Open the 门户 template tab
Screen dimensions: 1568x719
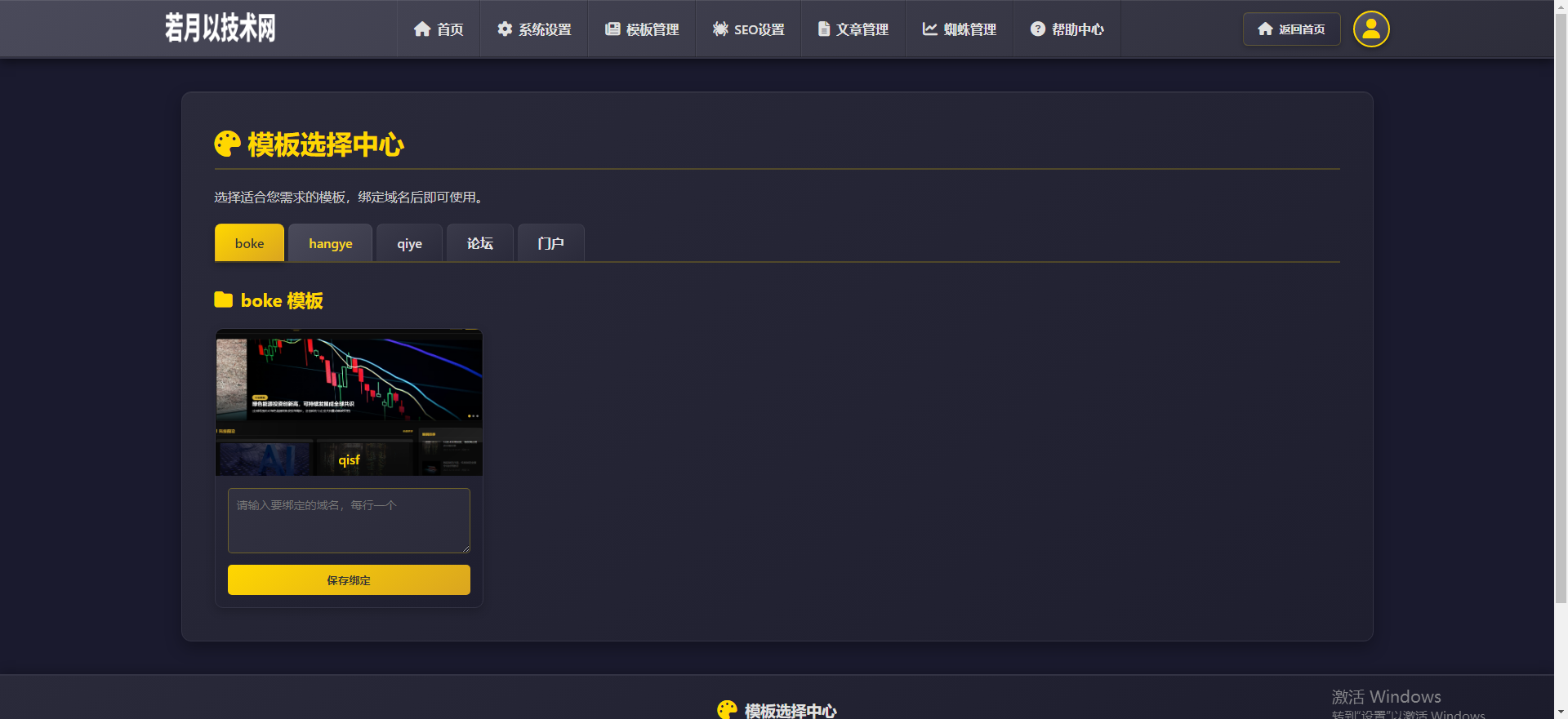550,243
